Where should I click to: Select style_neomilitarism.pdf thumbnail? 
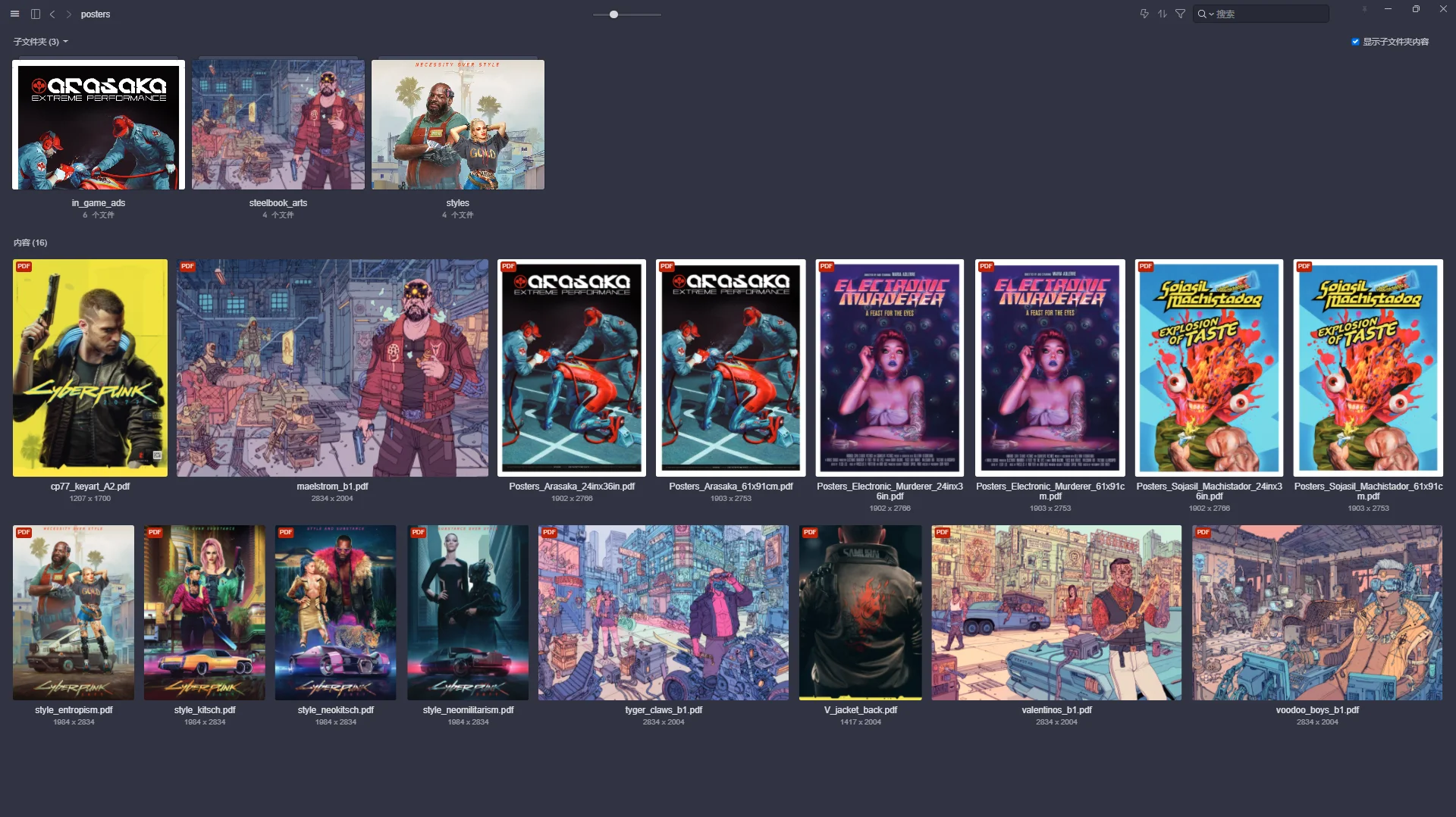[x=468, y=612]
